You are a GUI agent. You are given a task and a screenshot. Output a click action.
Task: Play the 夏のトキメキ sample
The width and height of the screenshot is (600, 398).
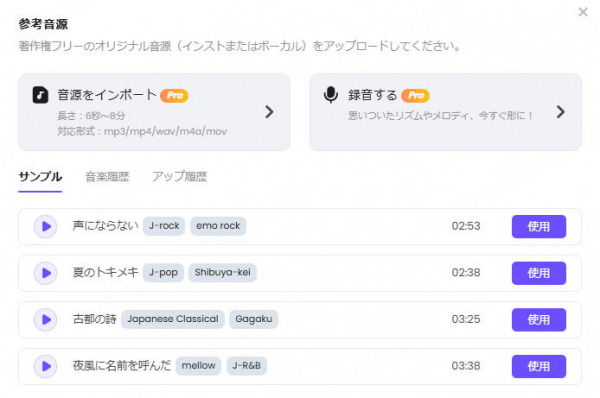46,273
